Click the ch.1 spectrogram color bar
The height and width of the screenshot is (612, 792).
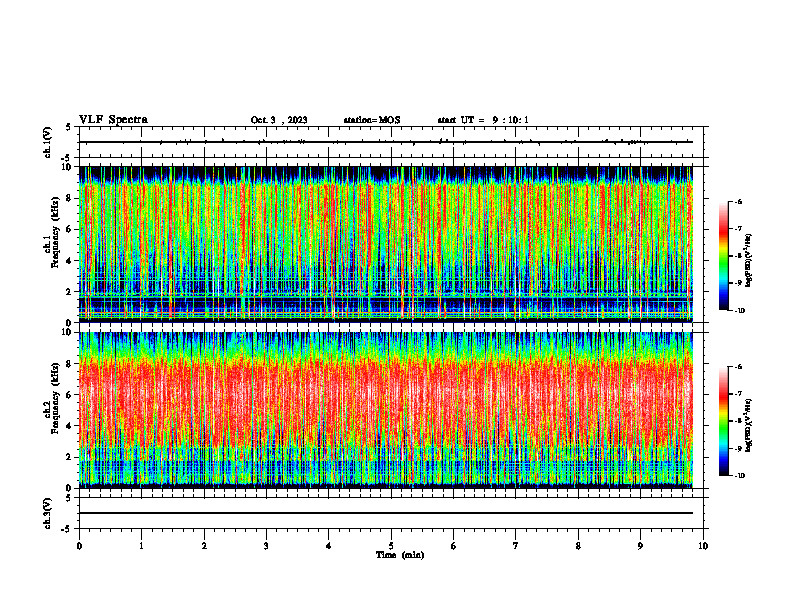(724, 256)
